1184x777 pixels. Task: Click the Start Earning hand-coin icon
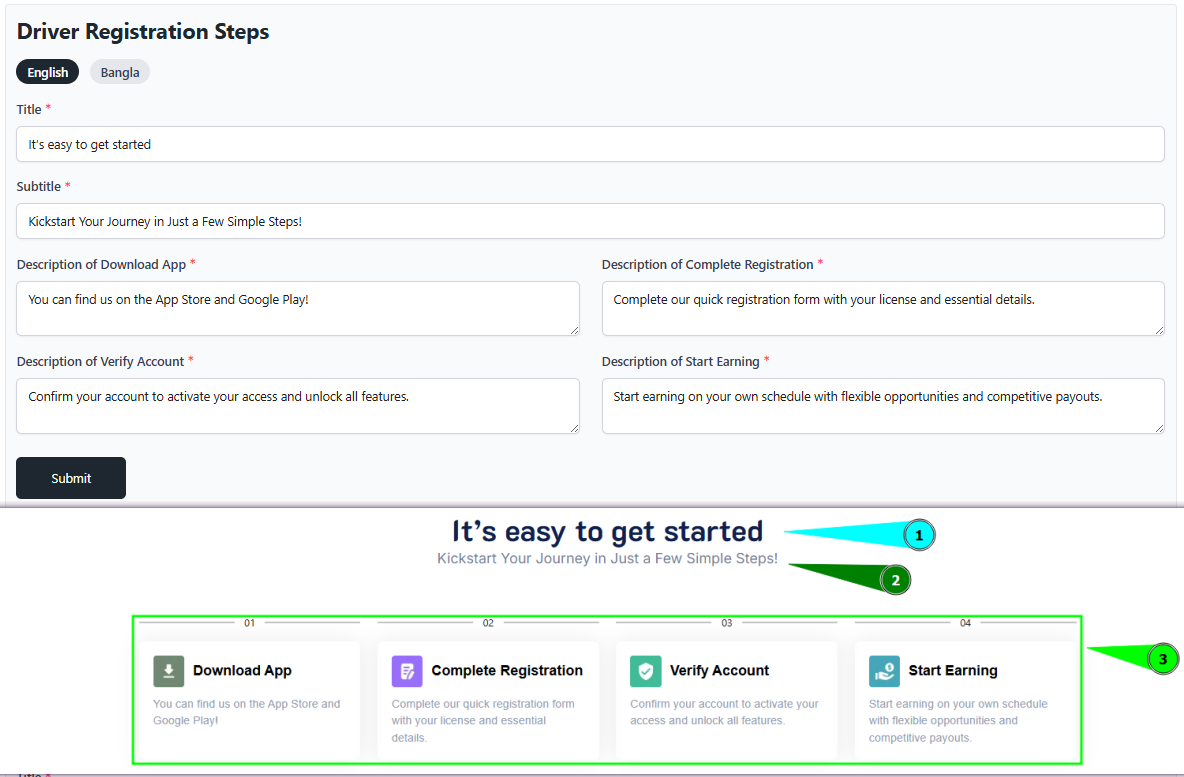pos(884,671)
